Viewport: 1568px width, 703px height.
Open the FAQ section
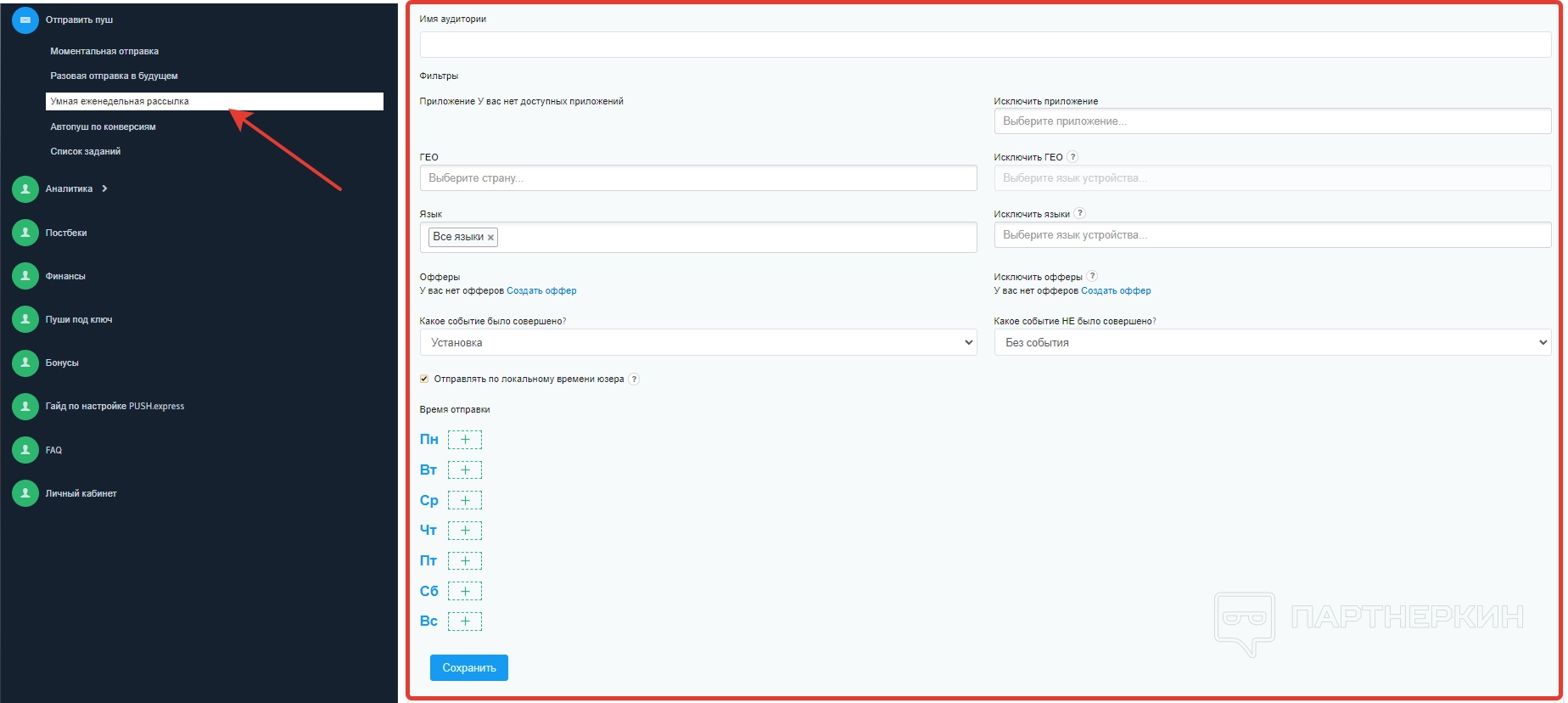tap(53, 450)
